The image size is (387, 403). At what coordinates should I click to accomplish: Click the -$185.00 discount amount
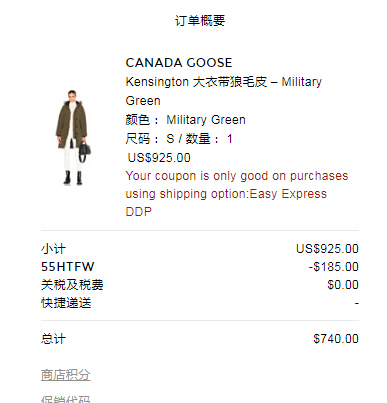(333, 267)
